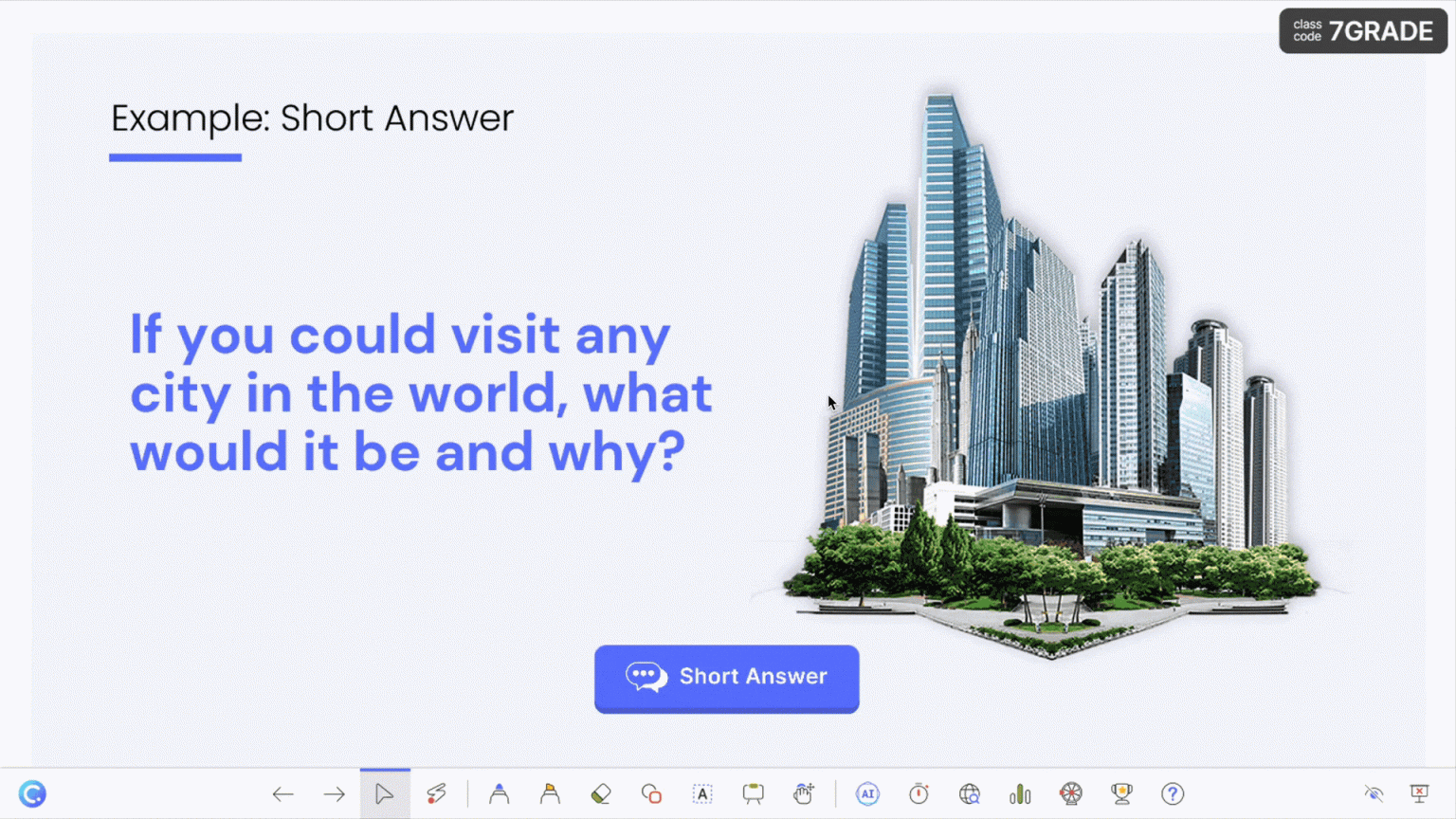Advance to the next slide

(x=334, y=794)
